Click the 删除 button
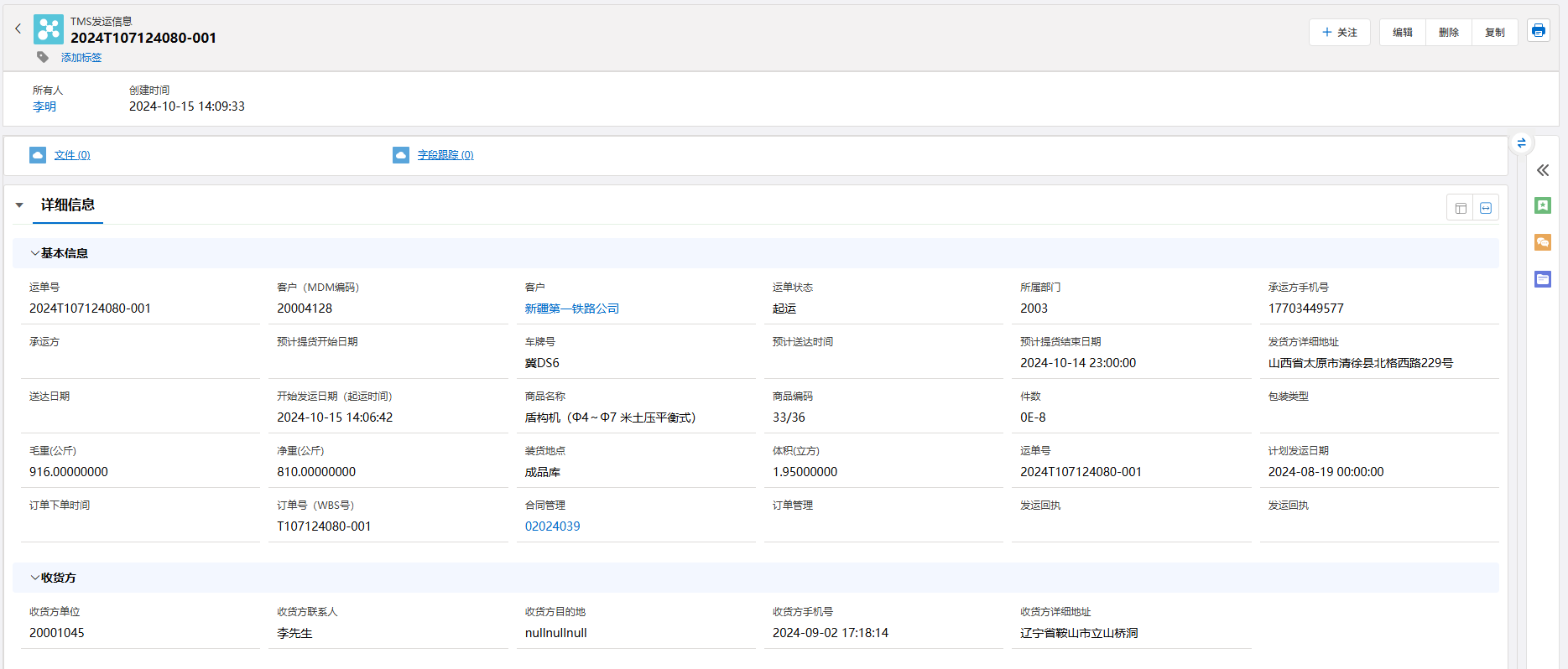1568x669 pixels. [1448, 33]
